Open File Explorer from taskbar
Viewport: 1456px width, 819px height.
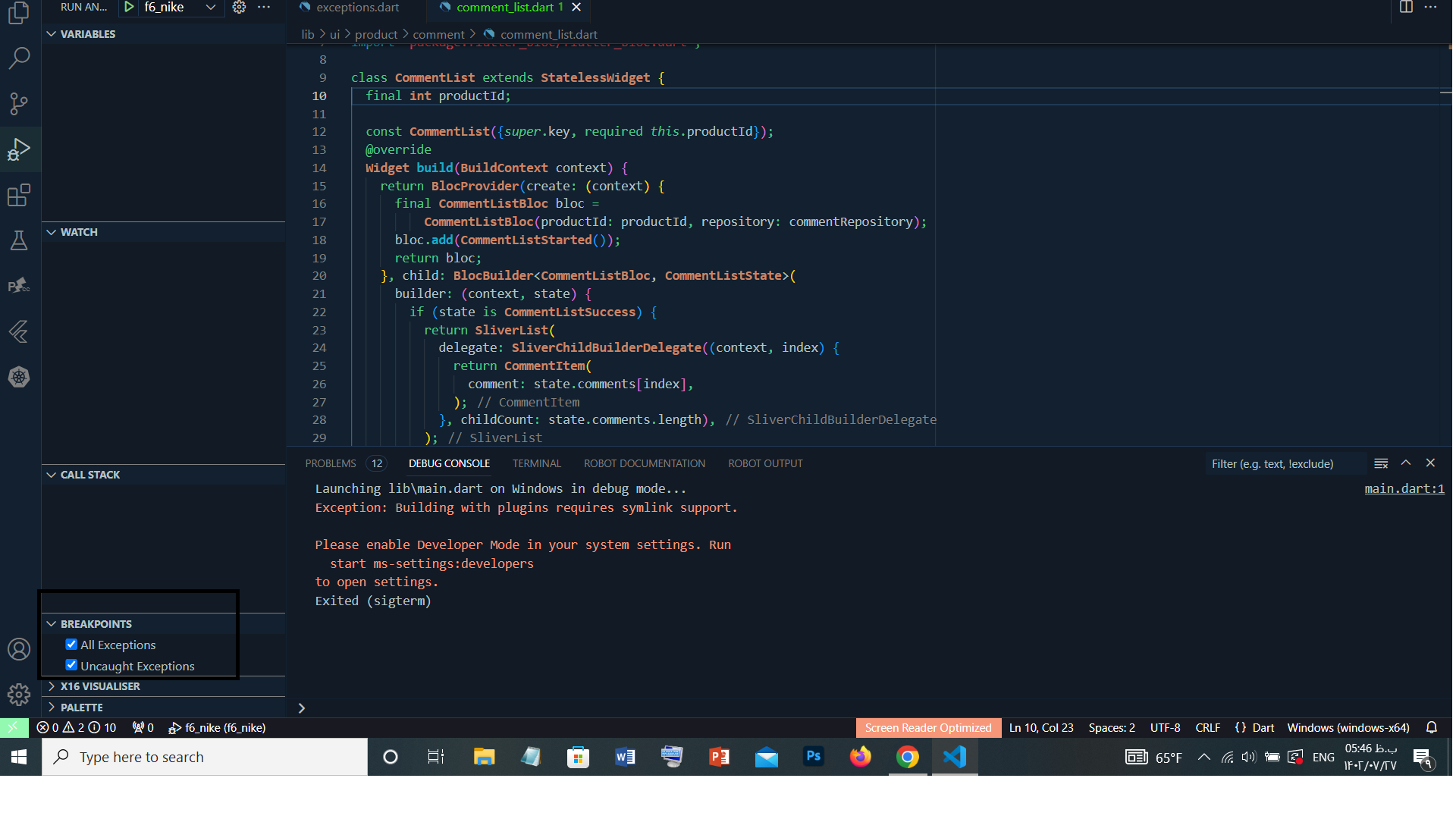[x=484, y=757]
